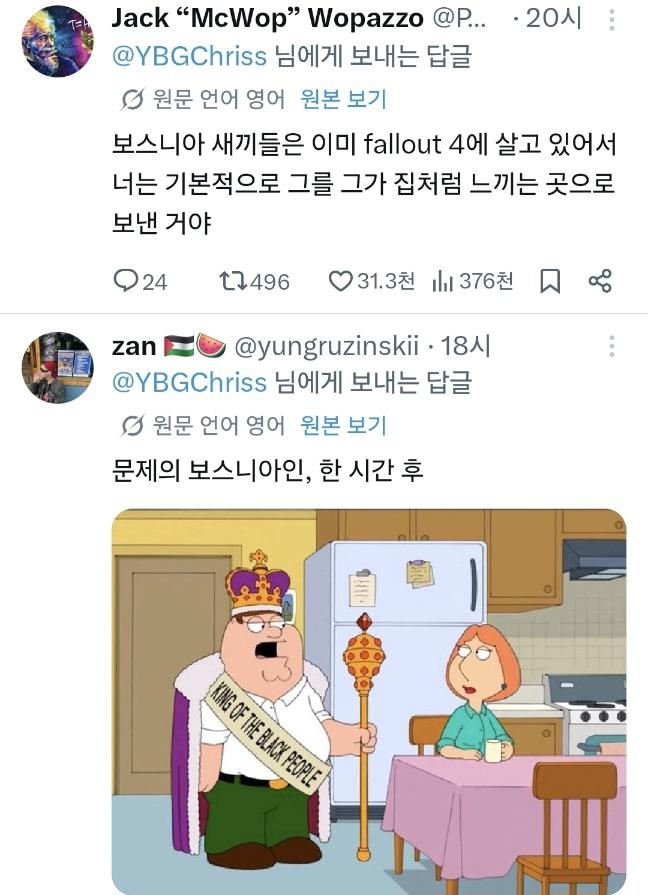Bookmark Jack McWop's tweet
The width and height of the screenshot is (648, 895).
click(x=550, y=281)
